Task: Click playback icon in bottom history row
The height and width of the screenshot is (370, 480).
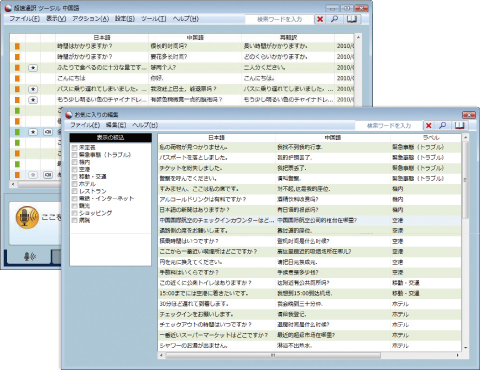Action: coord(48,175)
